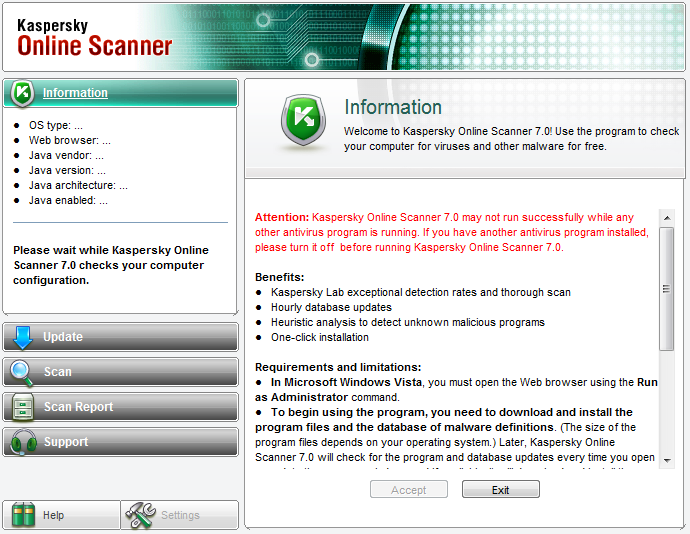The width and height of the screenshot is (690, 534).
Task: Click the blue download arrow Update icon
Action: click(23, 338)
